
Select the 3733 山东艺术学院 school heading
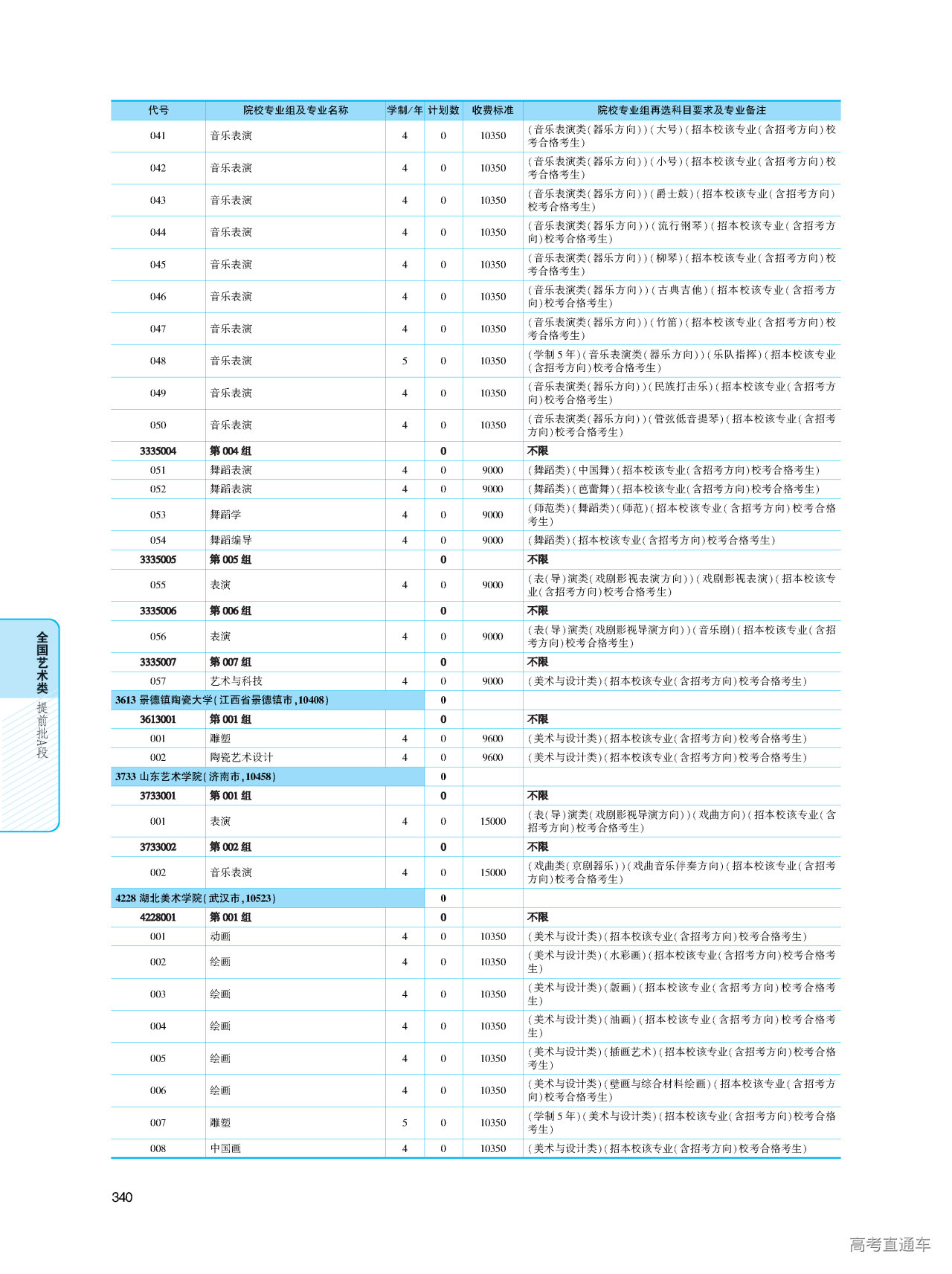196,776
